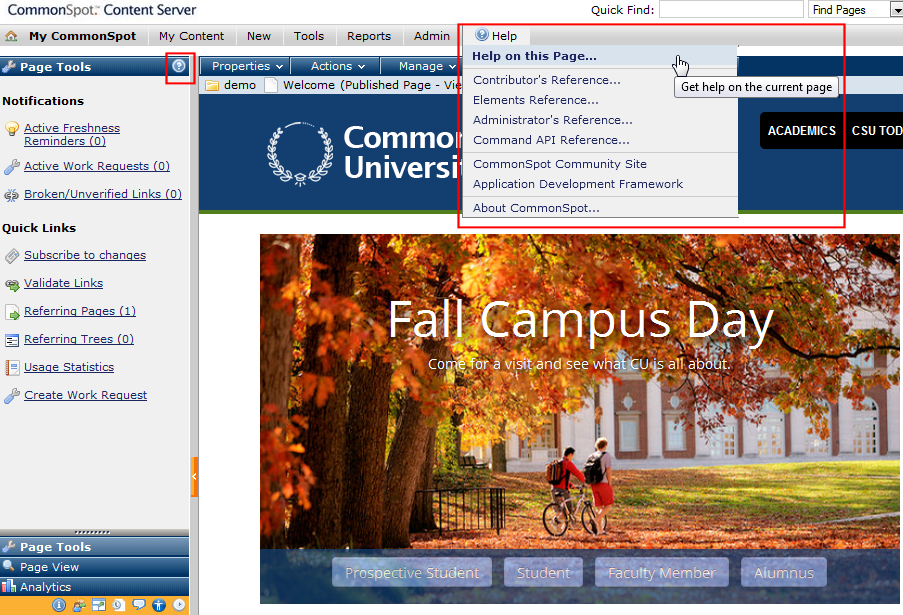Click the home icon beside My CommonSpot
The height and width of the screenshot is (615, 903).
[11, 36]
